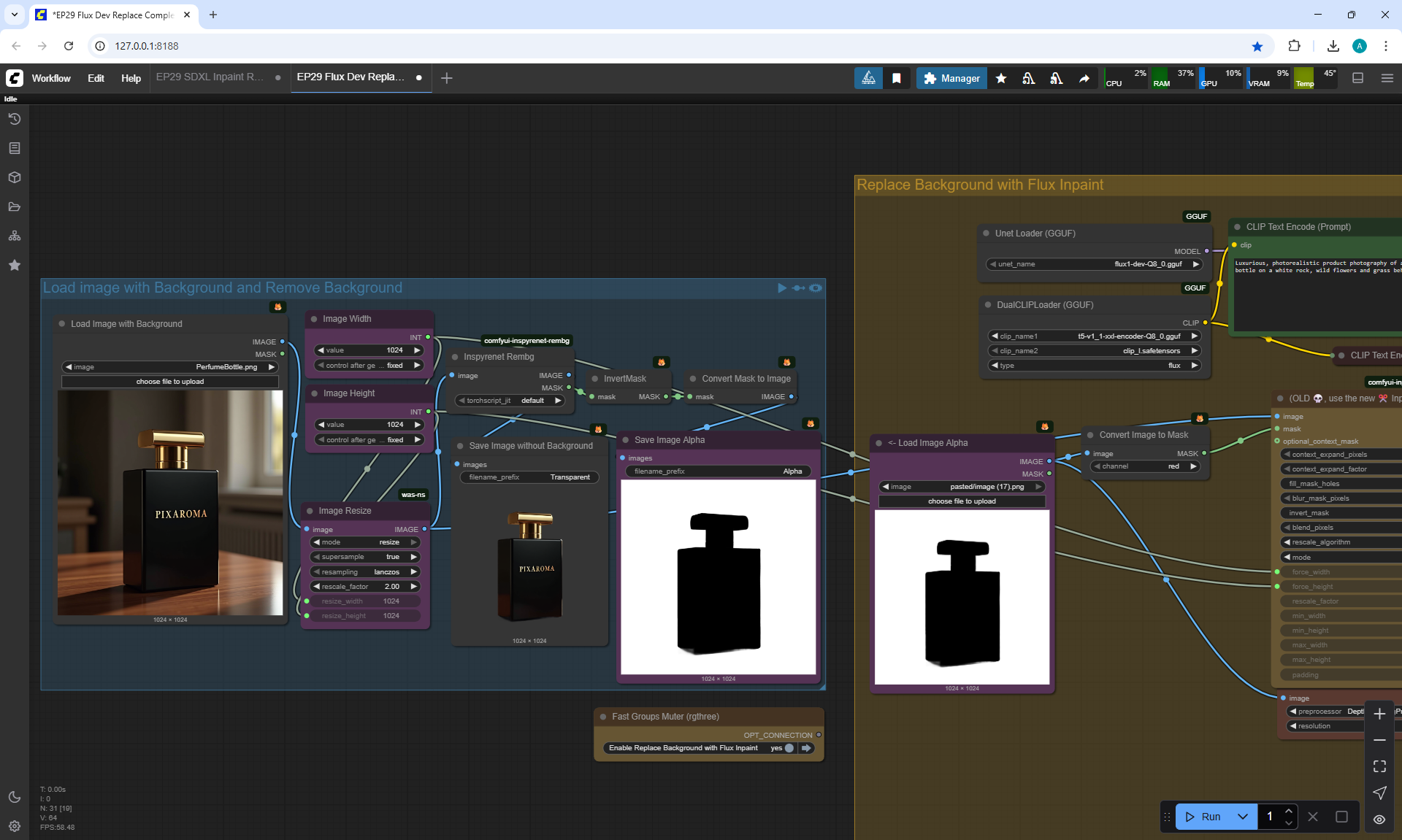Expand the Run button dropdown arrow
Image resolution: width=1402 pixels, height=840 pixels.
(x=1243, y=817)
